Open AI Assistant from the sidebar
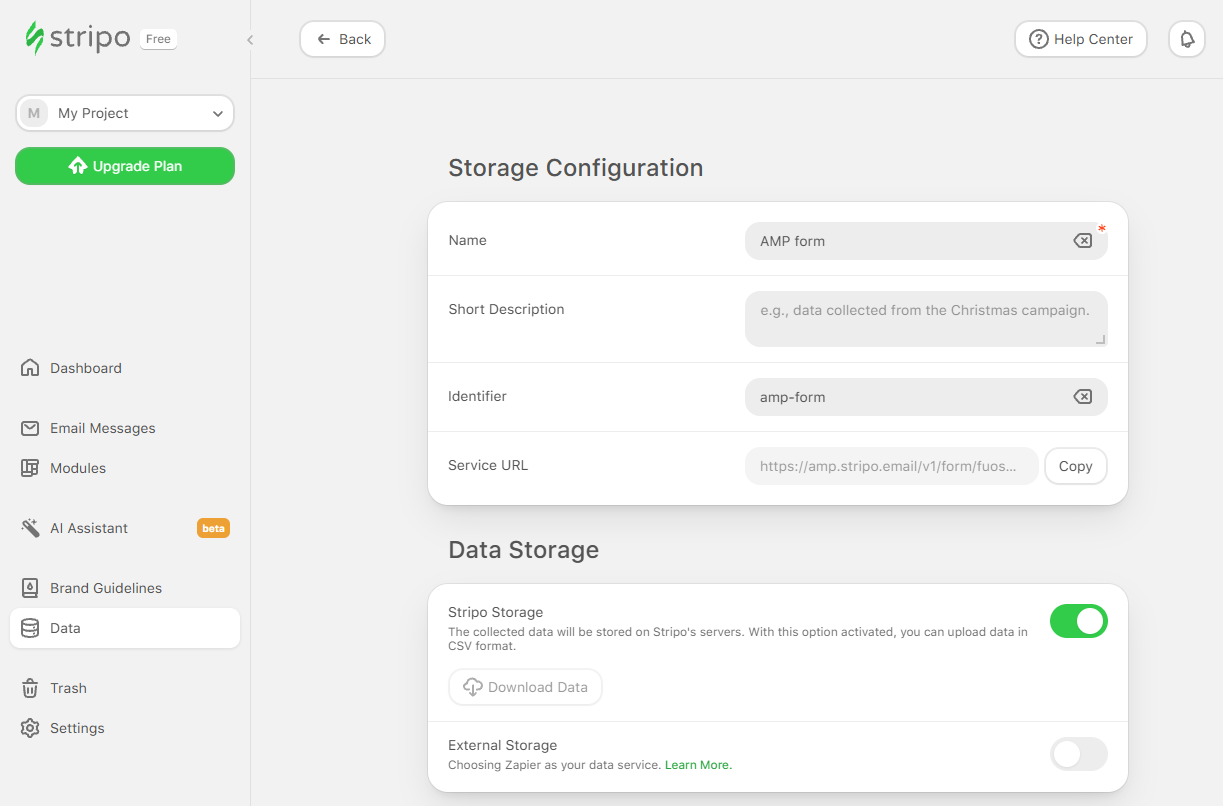This screenshot has width=1223, height=806. 125,528
